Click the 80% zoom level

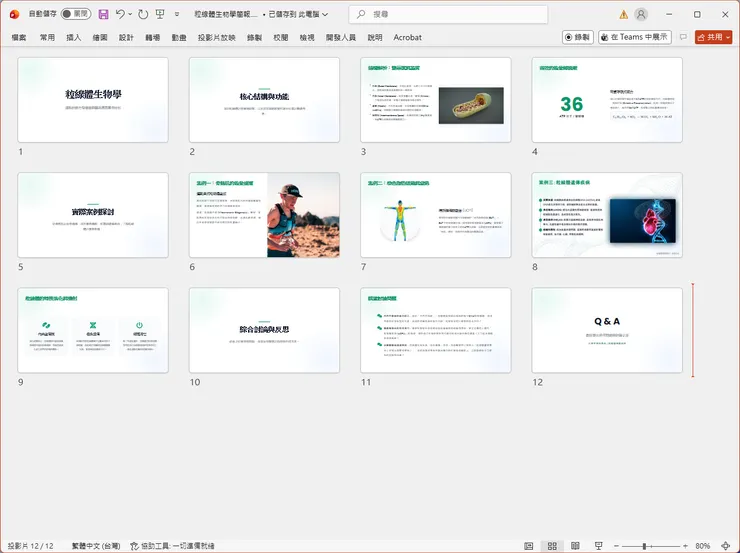703,546
